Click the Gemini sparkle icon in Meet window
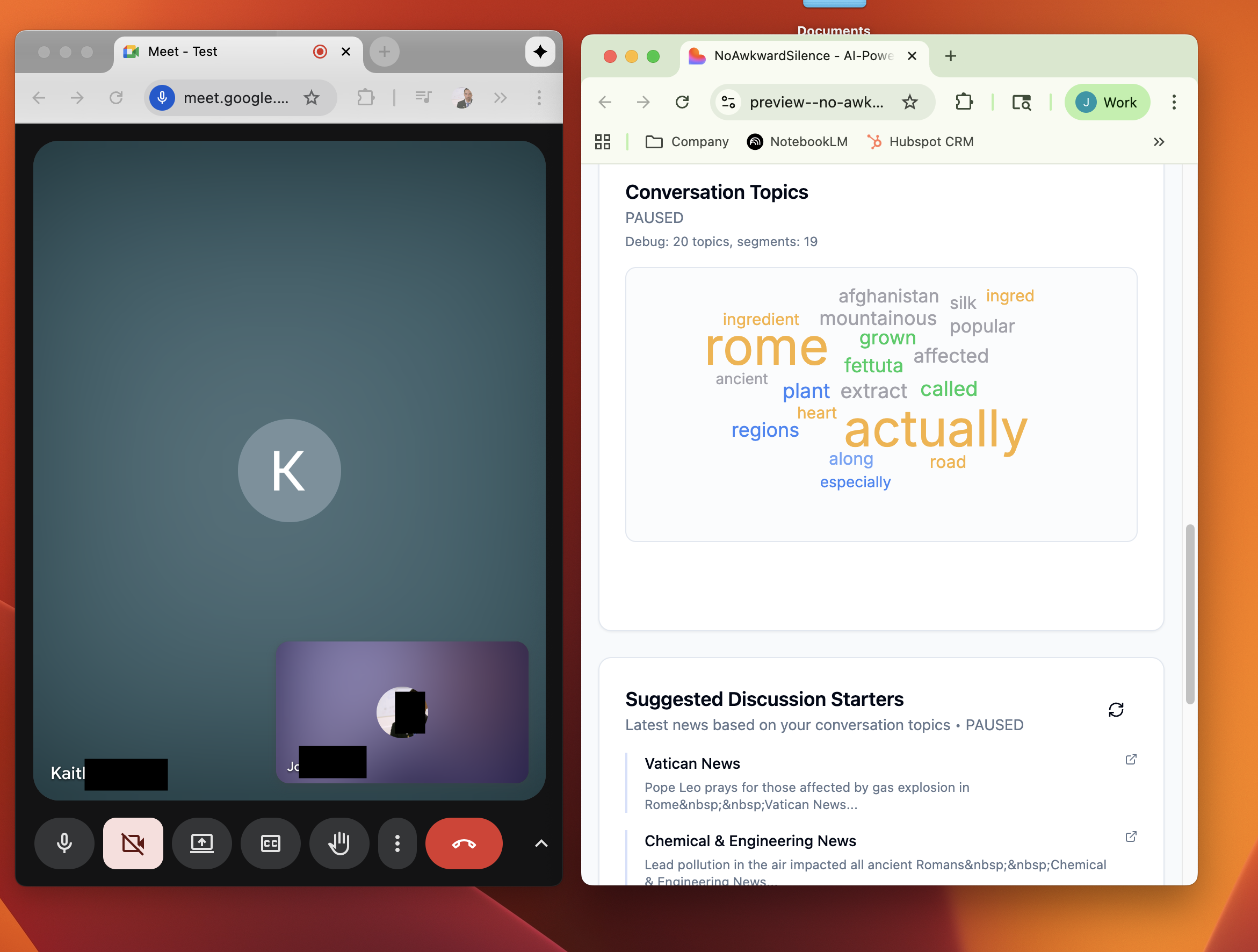 tap(540, 52)
